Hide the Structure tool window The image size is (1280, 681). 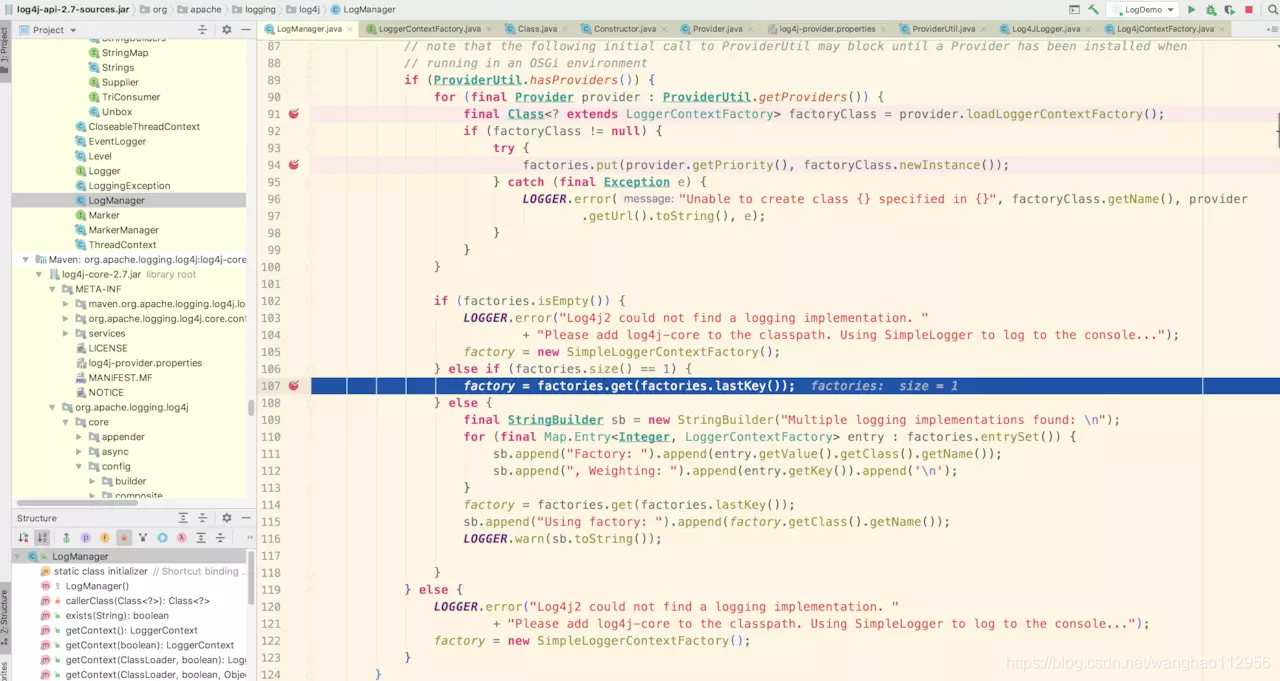(245, 518)
